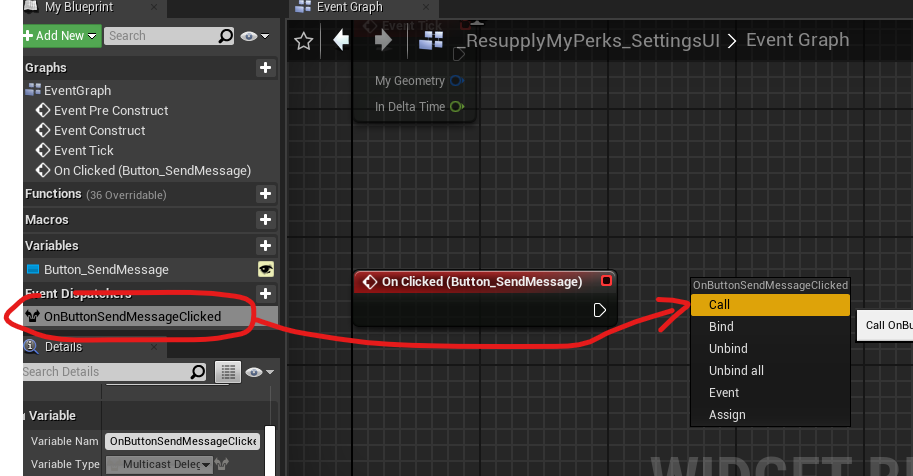Select On Clicked (Button_SendMessage) tree entry
Image resolution: width=913 pixels, height=476 pixels.
tap(152, 170)
